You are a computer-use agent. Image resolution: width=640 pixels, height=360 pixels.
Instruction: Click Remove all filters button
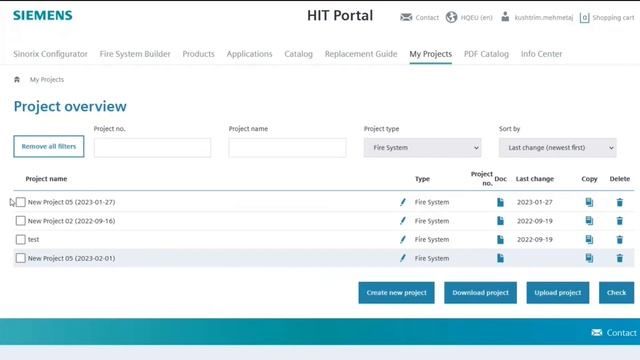49,147
